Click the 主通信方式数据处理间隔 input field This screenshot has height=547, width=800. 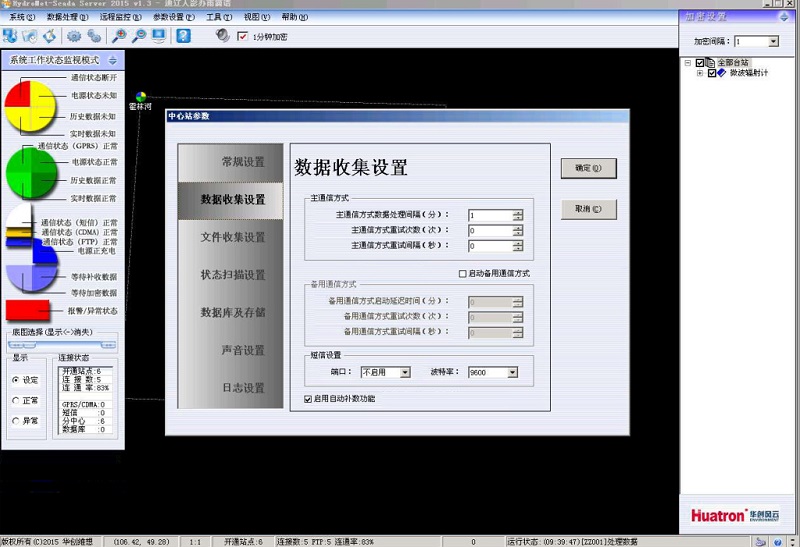[488, 215]
